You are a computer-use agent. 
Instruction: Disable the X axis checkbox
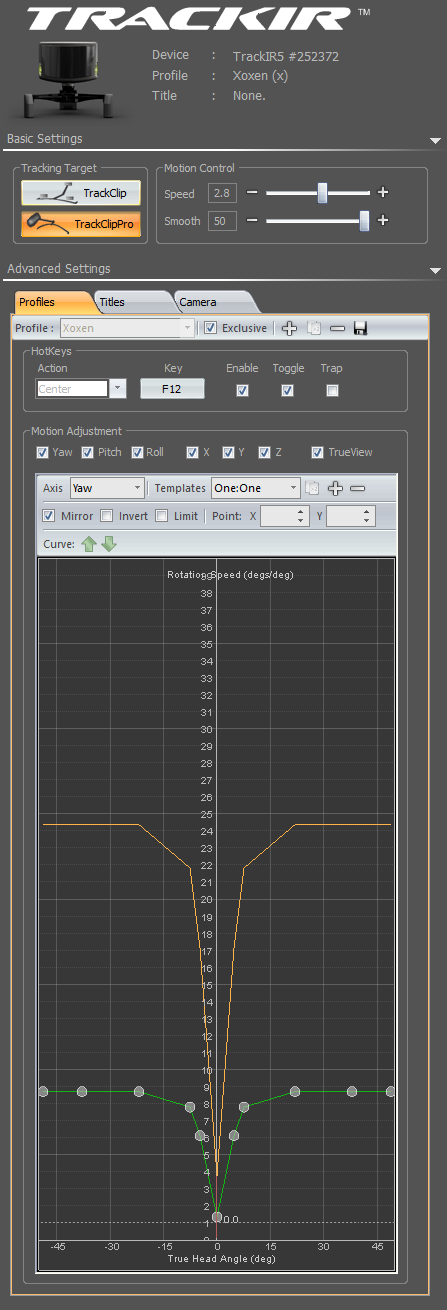193,452
